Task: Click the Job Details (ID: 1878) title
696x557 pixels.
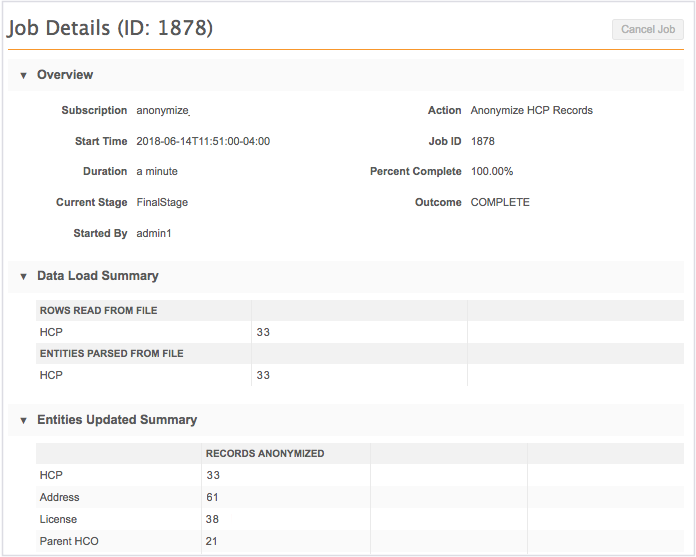Action: tap(110, 28)
